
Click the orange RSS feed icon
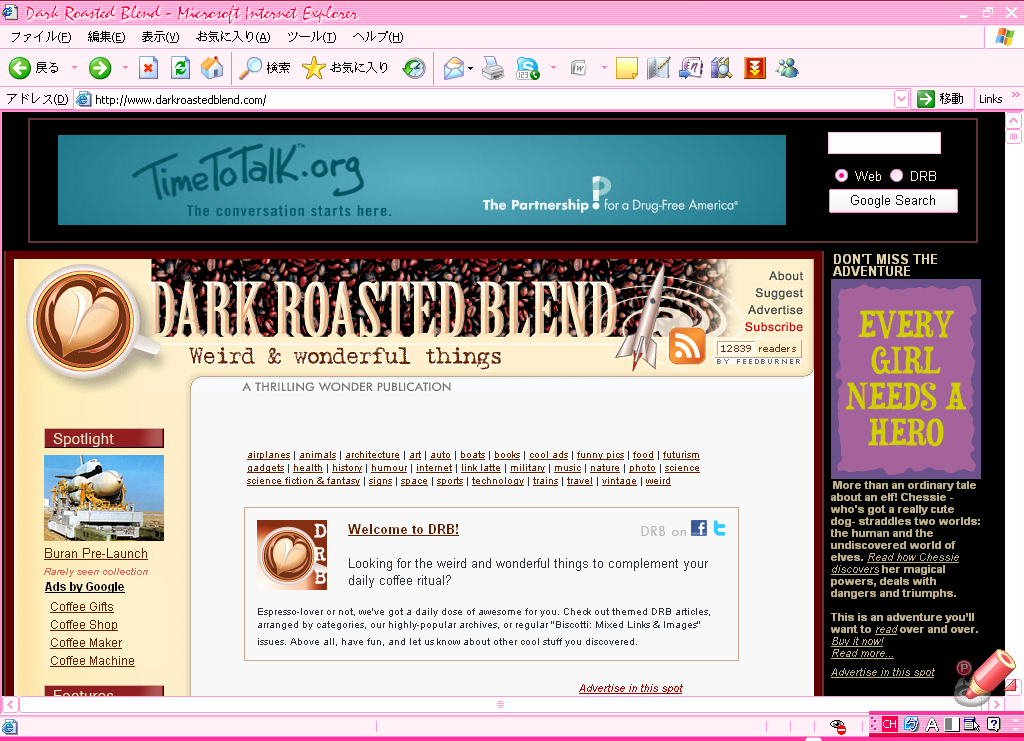point(686,345)
